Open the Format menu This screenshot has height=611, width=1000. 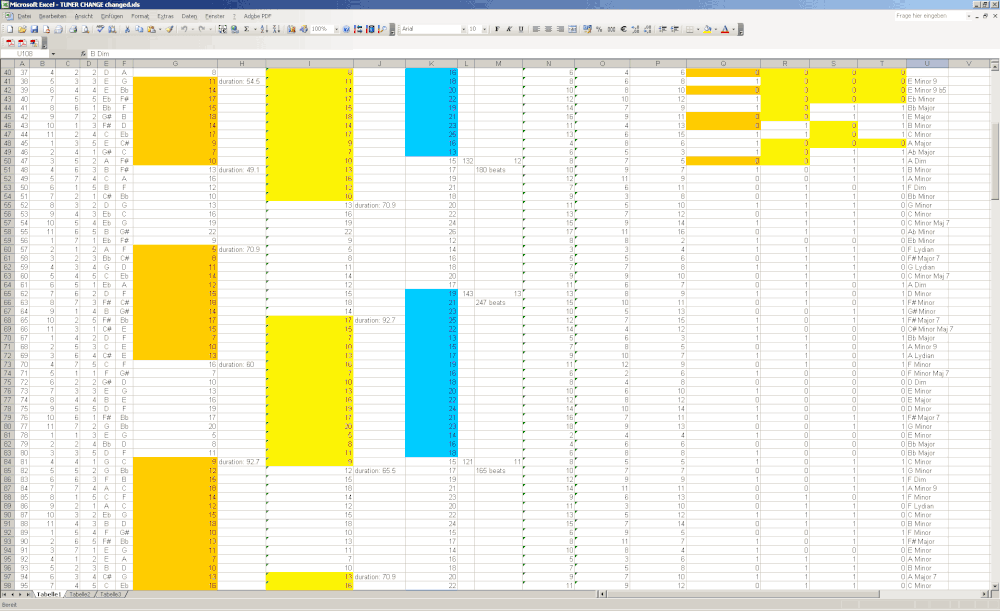140,16
